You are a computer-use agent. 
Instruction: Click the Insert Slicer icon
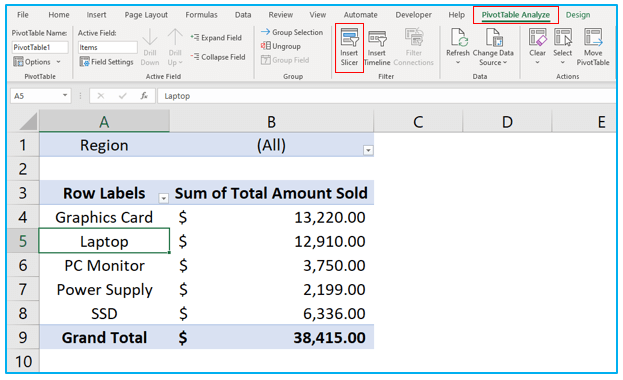(x=349, y=37)
